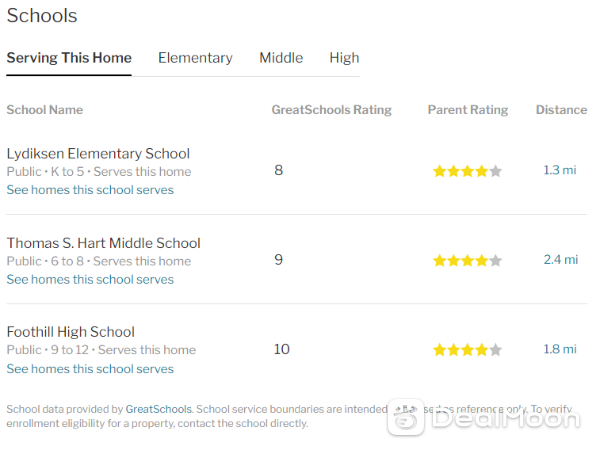
Task: Select the High schools tab
Action: point(344,58)
